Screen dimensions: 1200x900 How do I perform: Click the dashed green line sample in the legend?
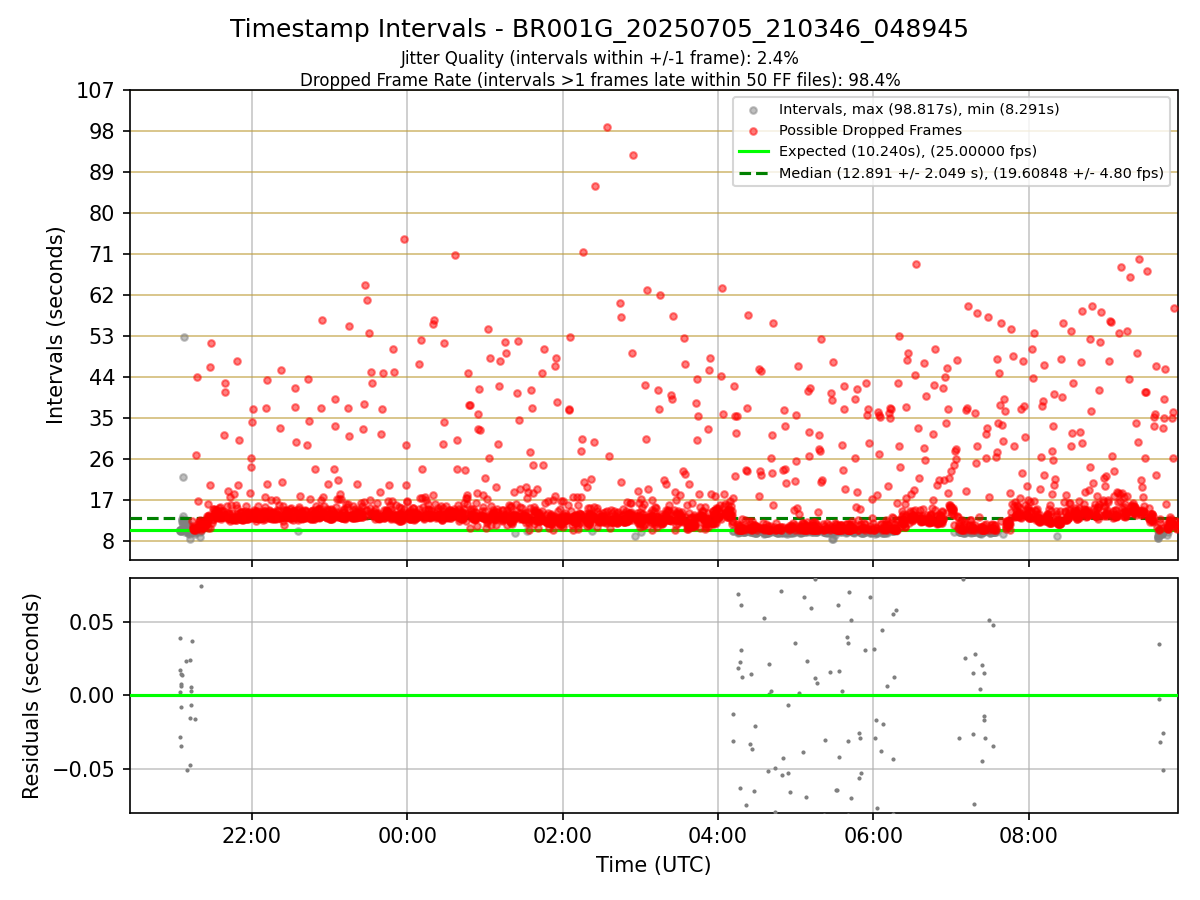click(753, 173)
